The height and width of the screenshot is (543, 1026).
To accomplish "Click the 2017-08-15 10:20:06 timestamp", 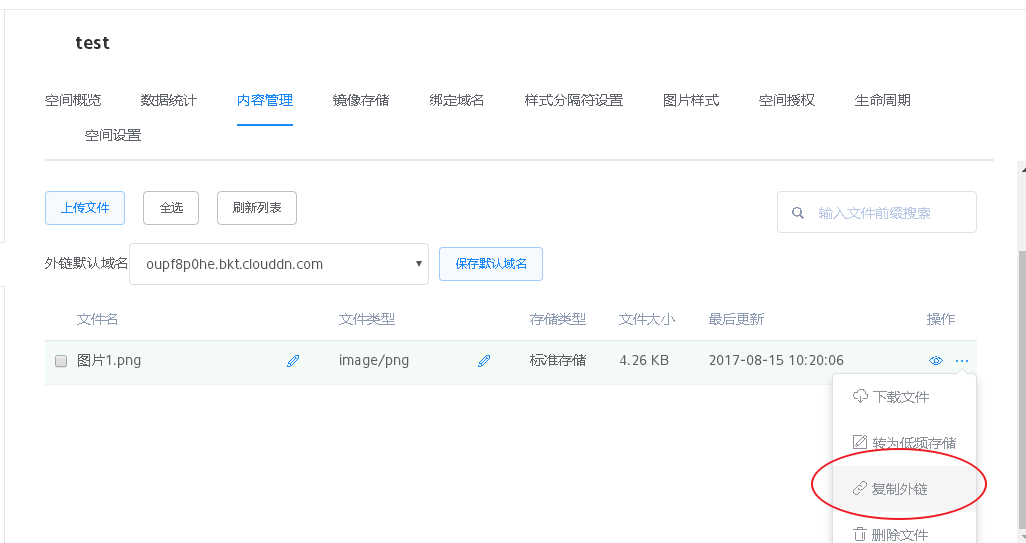I will click(x=776, y=360).
